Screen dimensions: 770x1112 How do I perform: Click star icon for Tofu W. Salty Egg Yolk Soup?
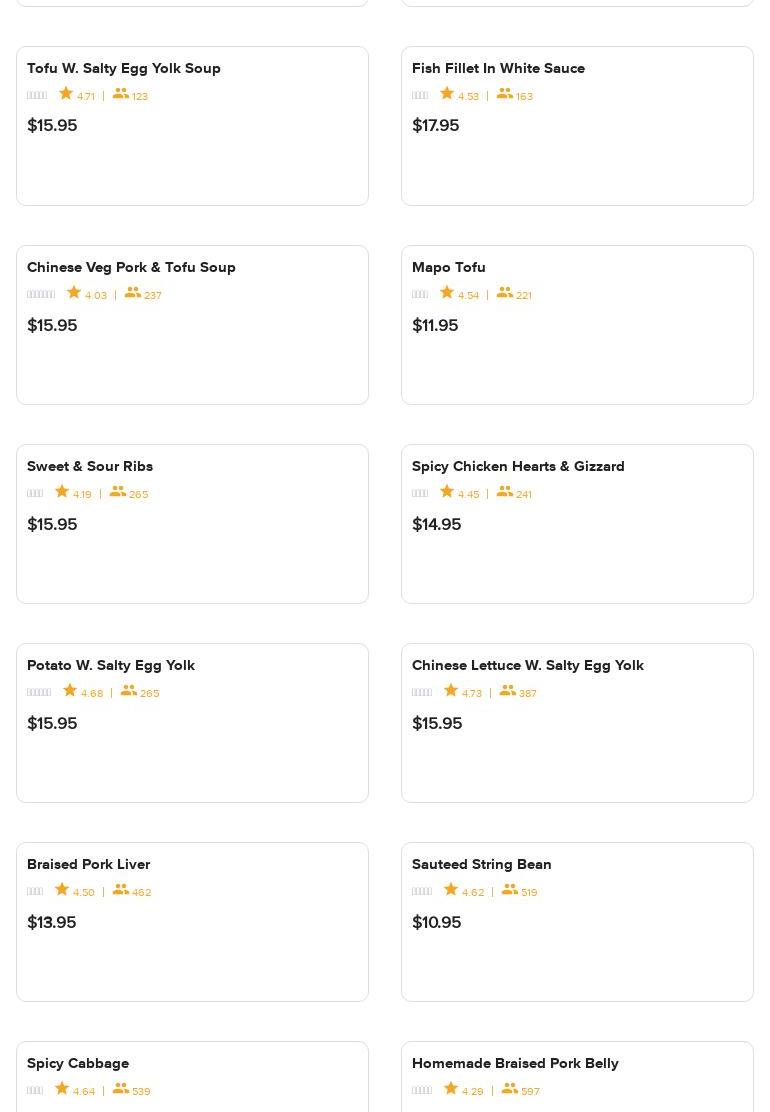coord(66,94)
